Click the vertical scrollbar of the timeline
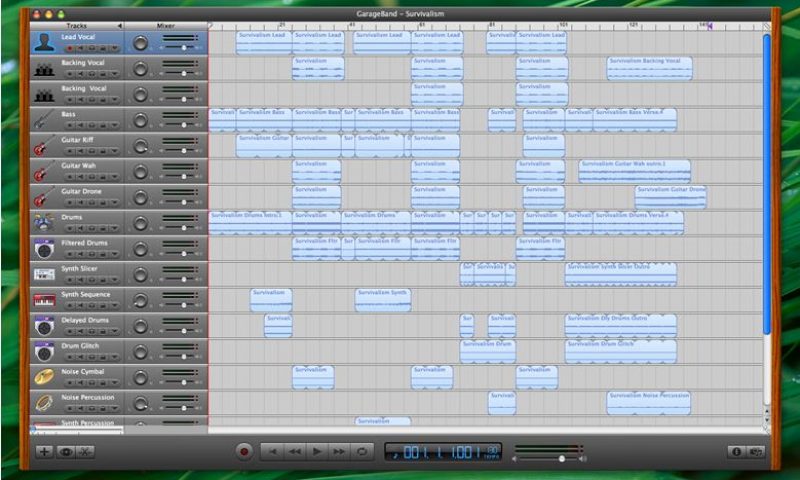Screen dimensions: 800x480 tap(766, 184)
